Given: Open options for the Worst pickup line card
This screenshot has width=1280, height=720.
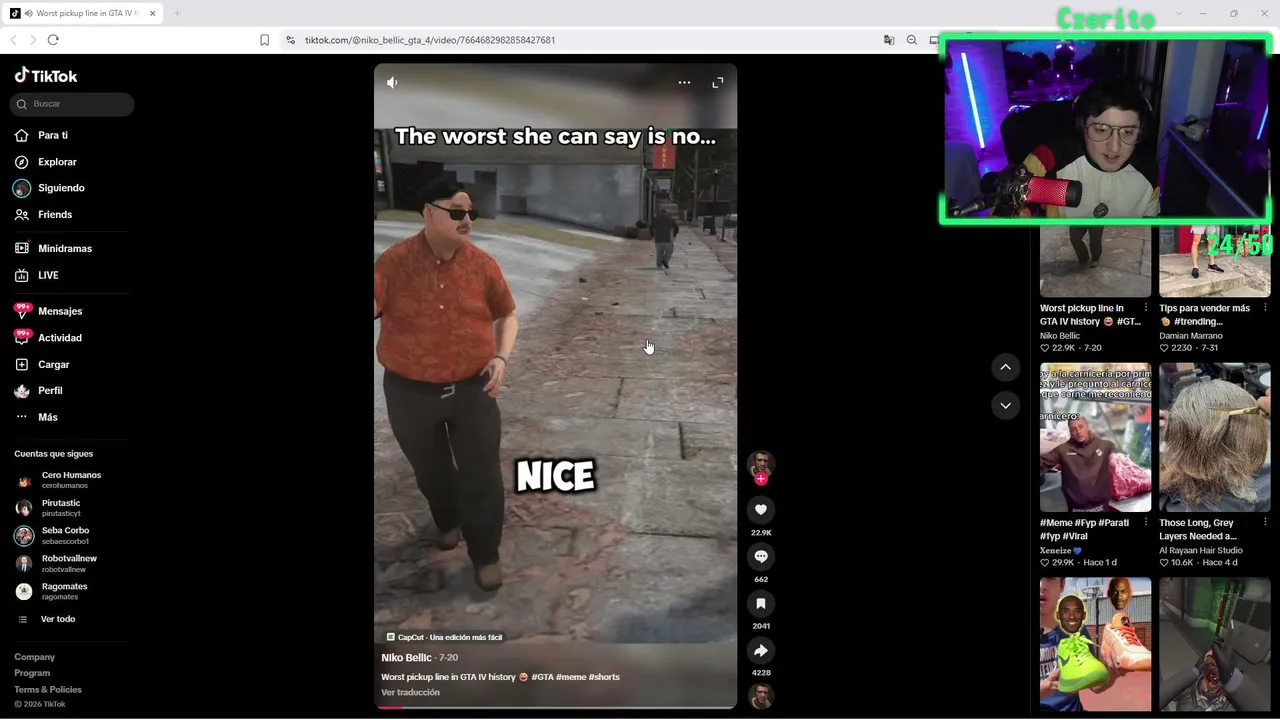Looking at the screenshot, I should point(1146,308).
